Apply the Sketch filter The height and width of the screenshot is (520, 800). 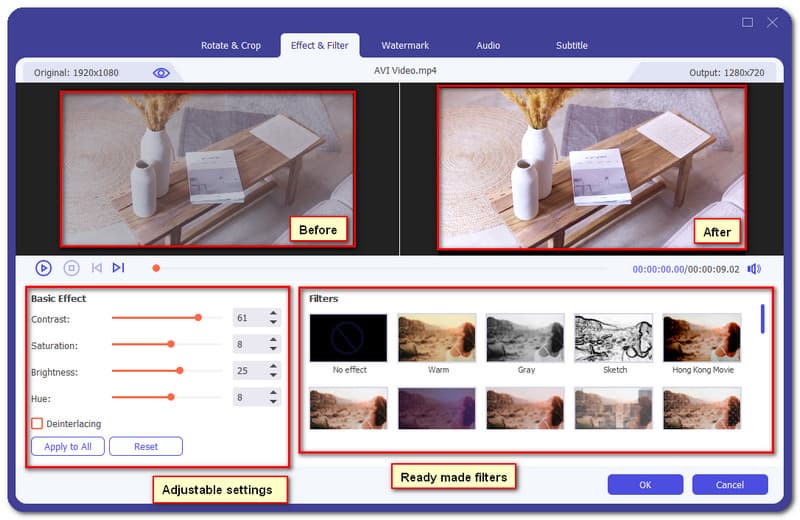(614, 338)
